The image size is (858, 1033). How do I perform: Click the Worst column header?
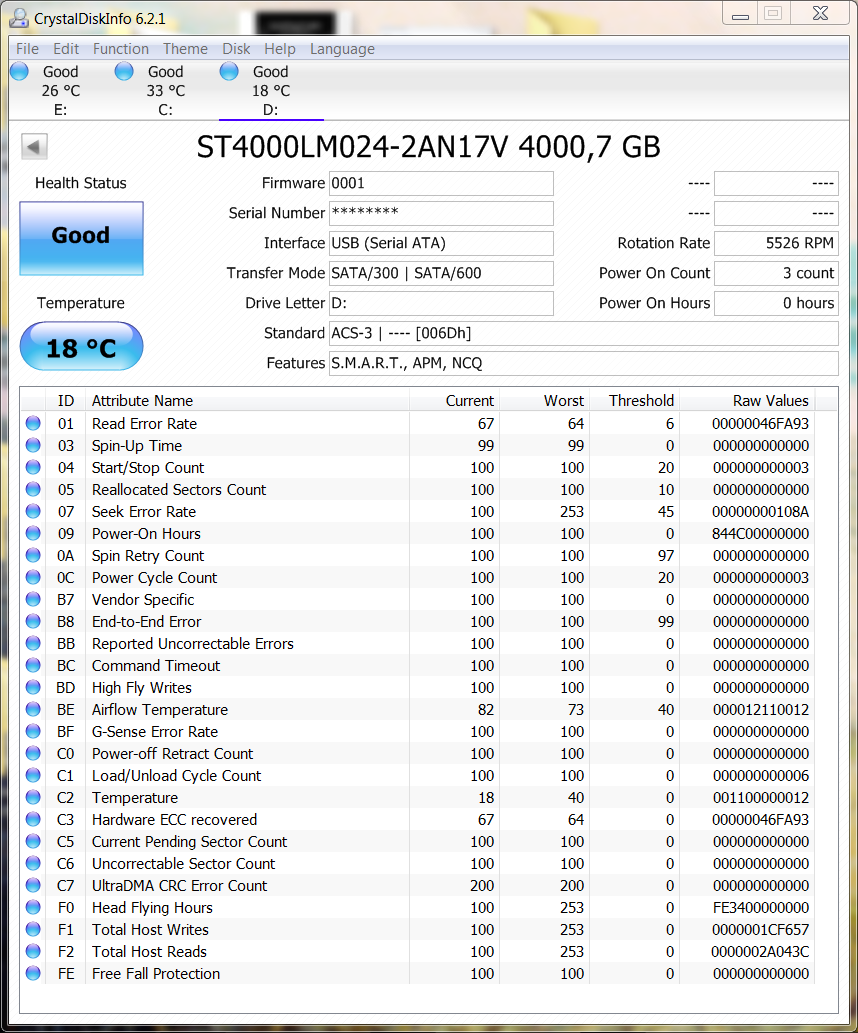tap(545, 401)
